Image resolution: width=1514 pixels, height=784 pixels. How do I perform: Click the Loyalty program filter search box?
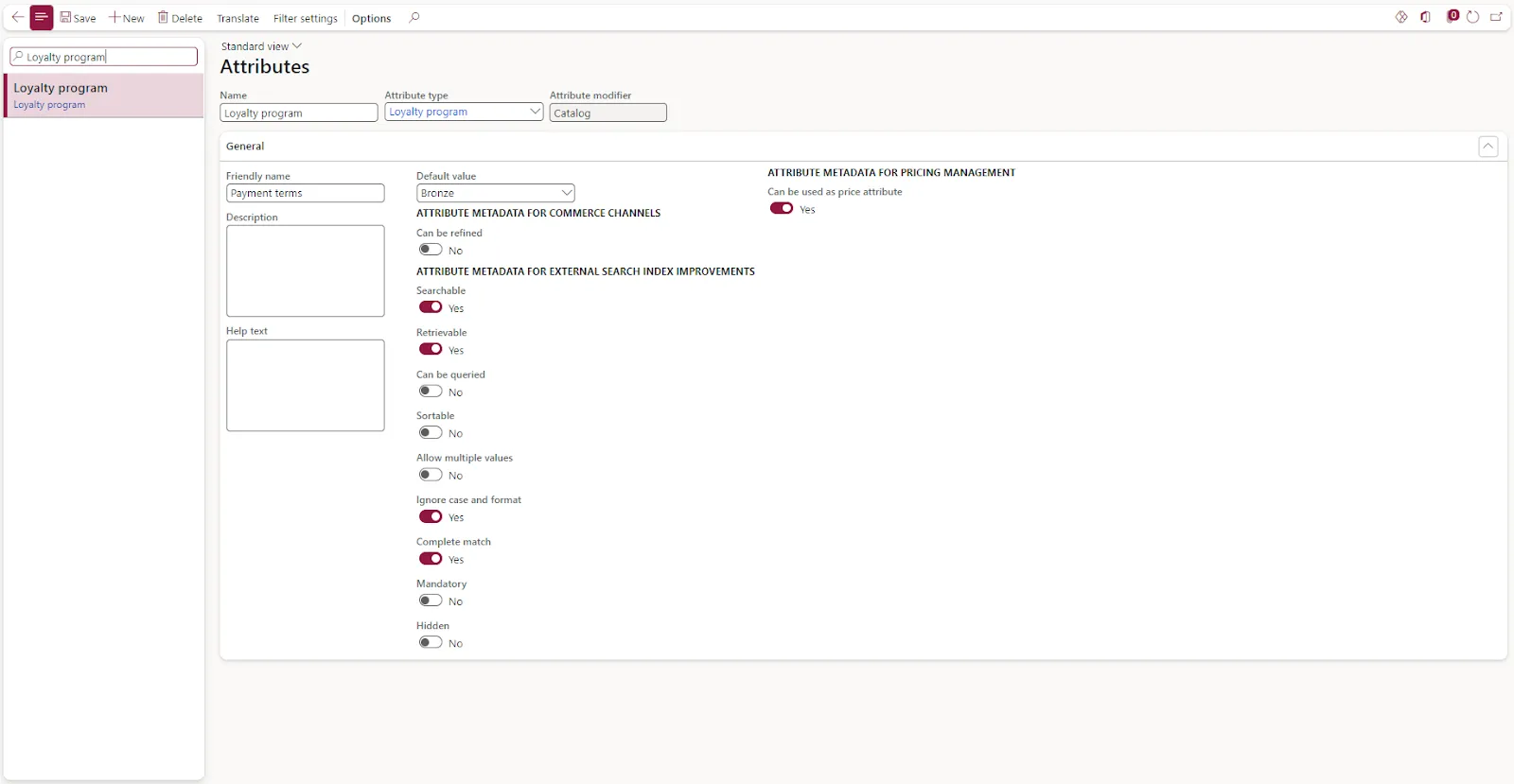104,57
